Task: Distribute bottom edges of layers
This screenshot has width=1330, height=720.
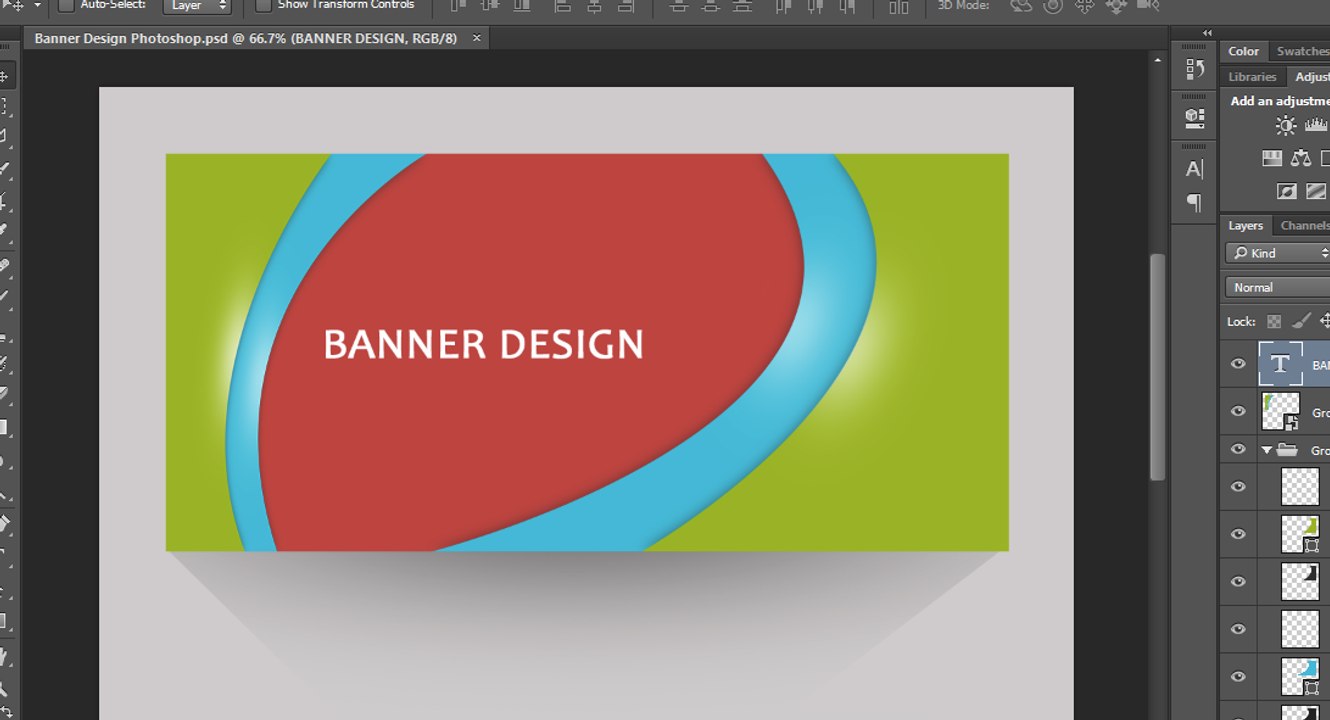Action: (x=742, y=6)
